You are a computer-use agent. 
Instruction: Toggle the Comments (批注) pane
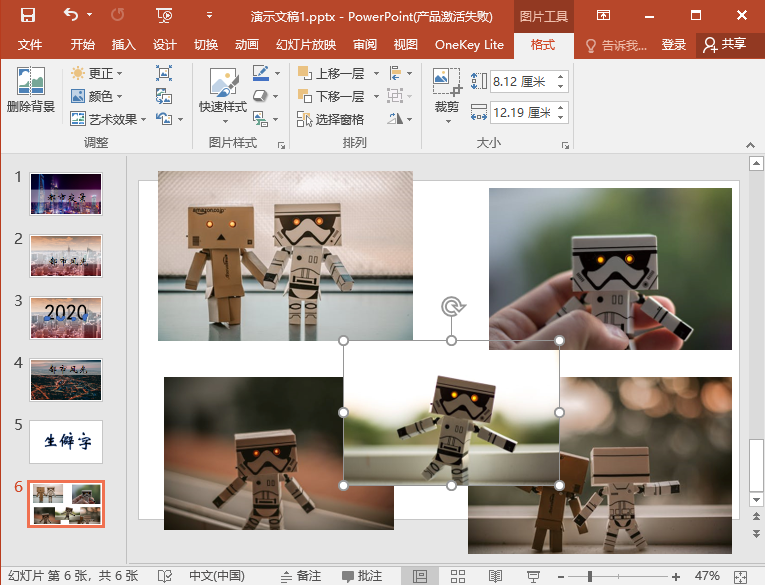tap(361, 576)
